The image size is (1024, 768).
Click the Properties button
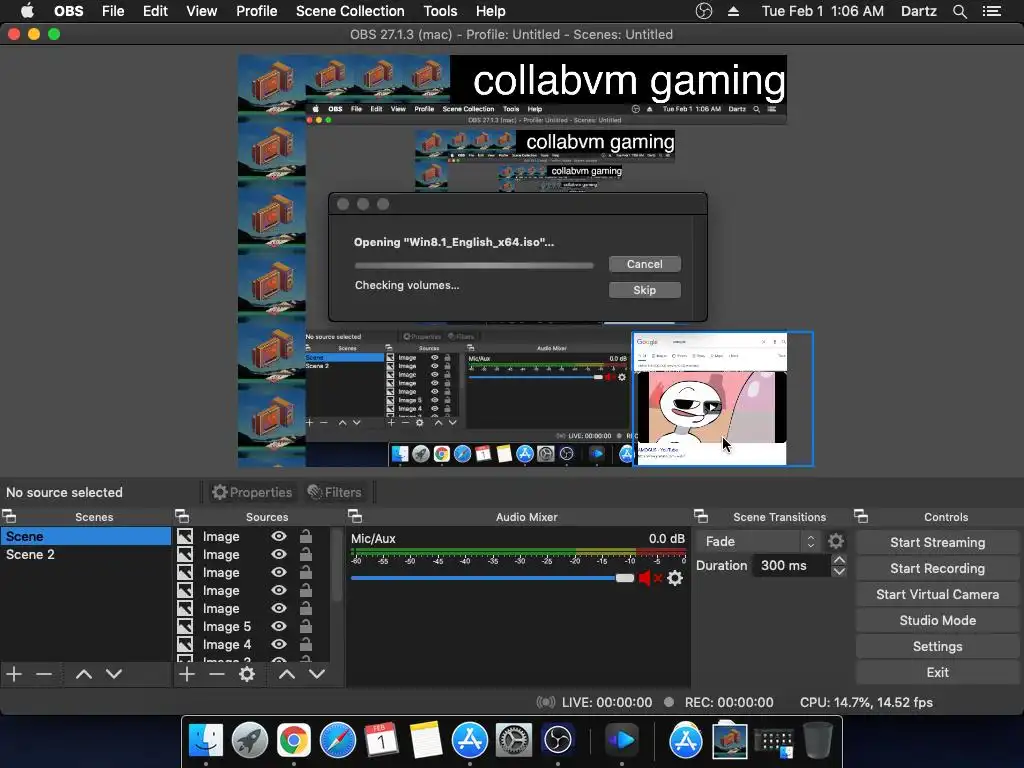coord(252,492)
